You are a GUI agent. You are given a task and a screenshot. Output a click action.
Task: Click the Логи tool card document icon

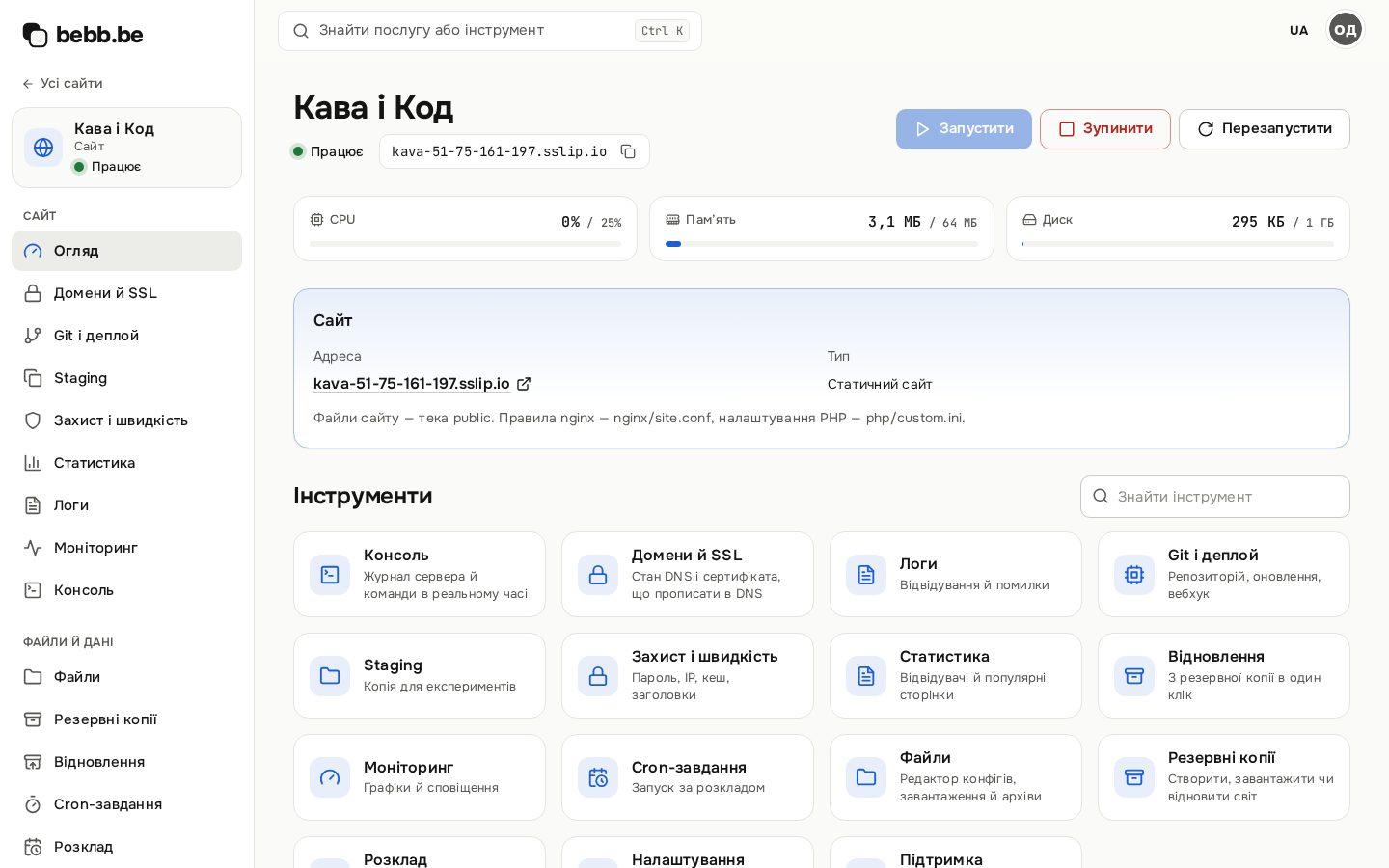pos(866,575)
